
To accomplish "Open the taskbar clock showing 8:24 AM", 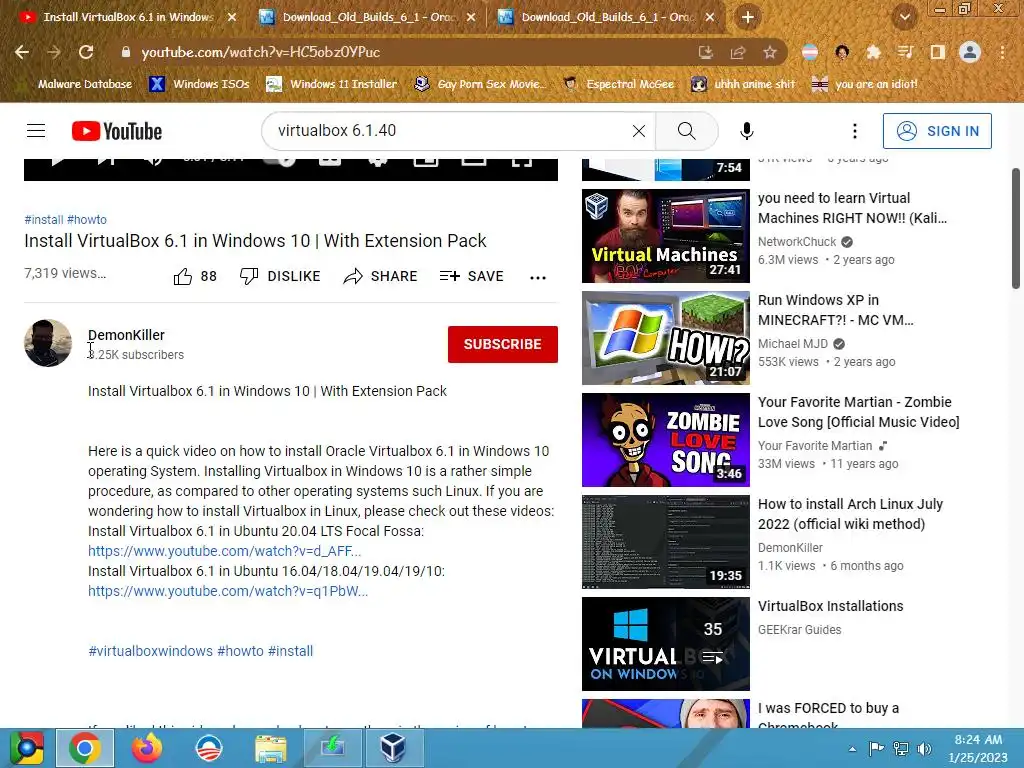I will (x=978, y=748).
